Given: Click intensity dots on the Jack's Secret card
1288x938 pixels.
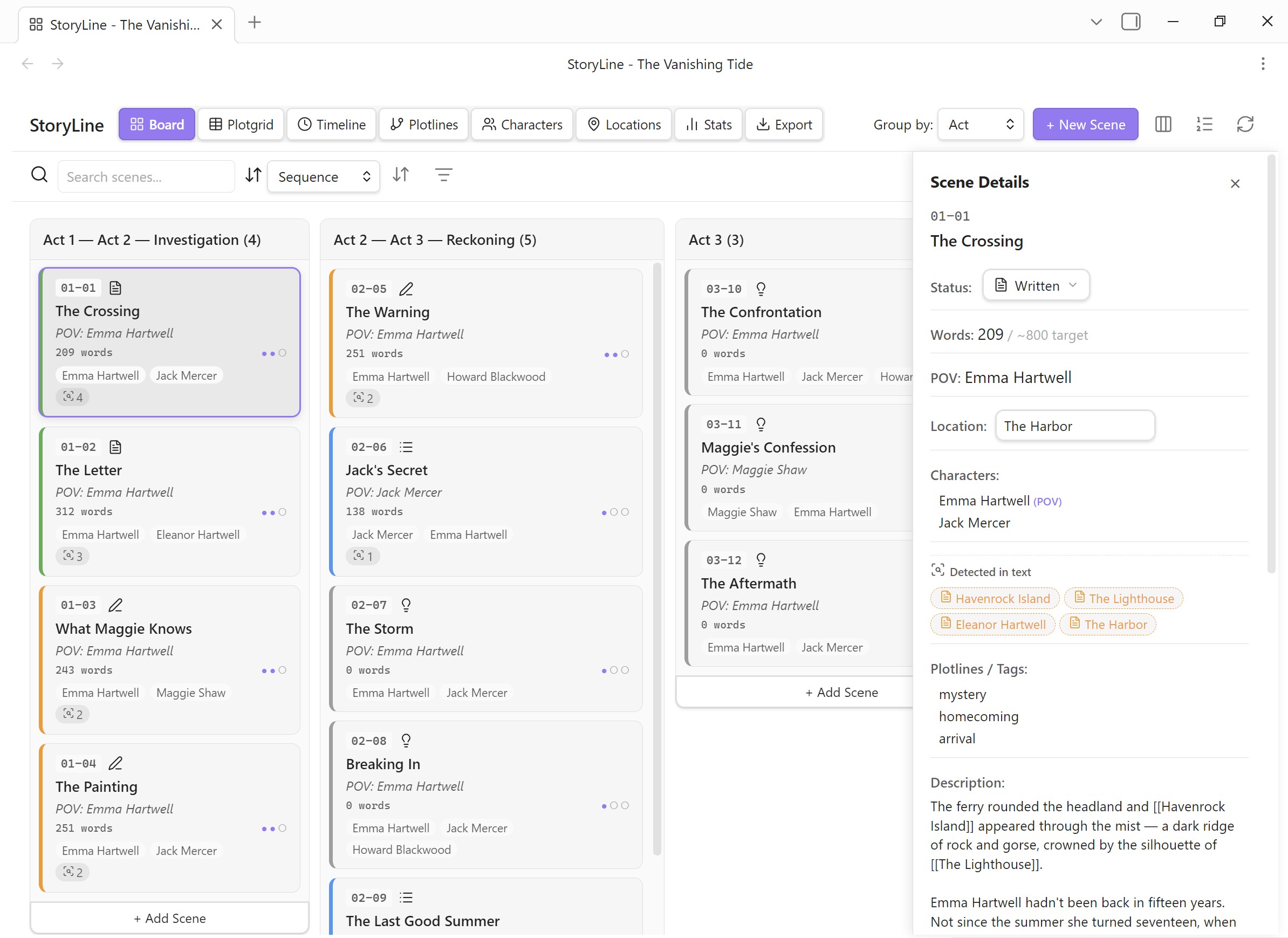Looking at the screenshot, I should point(615,512).
